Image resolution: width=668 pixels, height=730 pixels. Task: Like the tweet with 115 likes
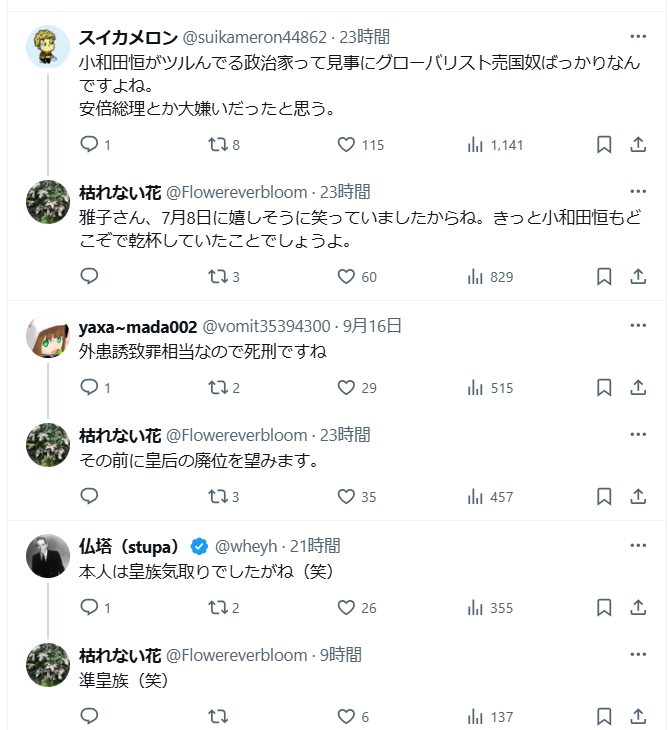346,145
